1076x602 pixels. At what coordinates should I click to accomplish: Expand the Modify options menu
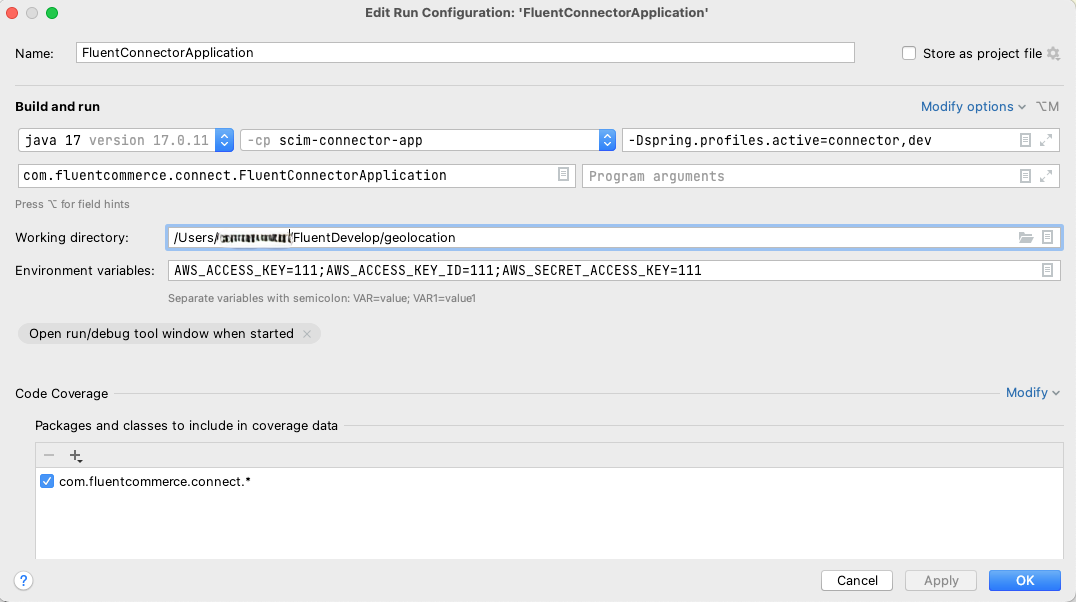[973, 107]
